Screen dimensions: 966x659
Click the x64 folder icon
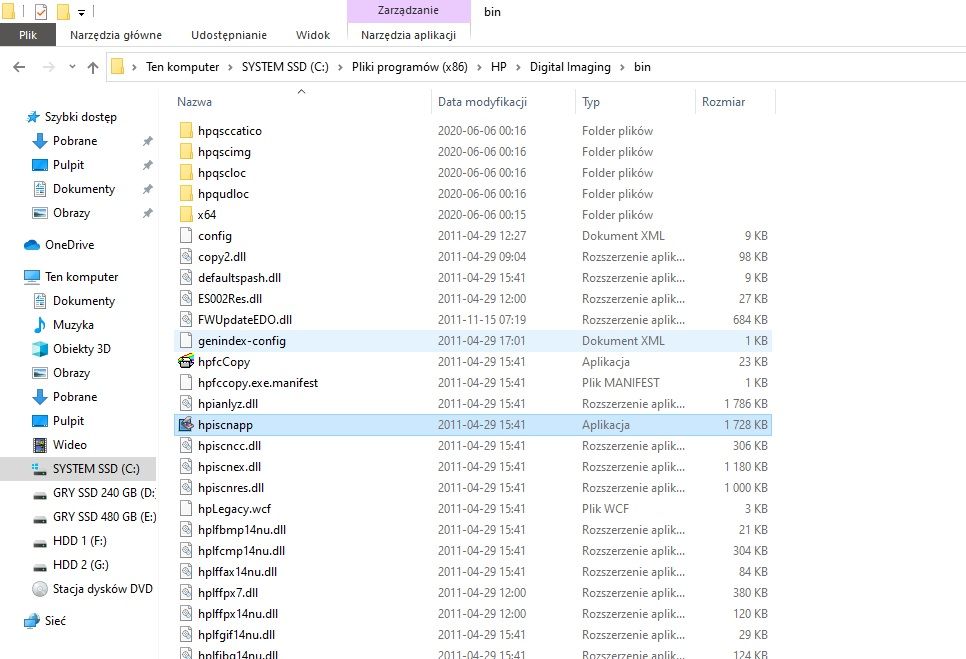[x=186, y=214]
